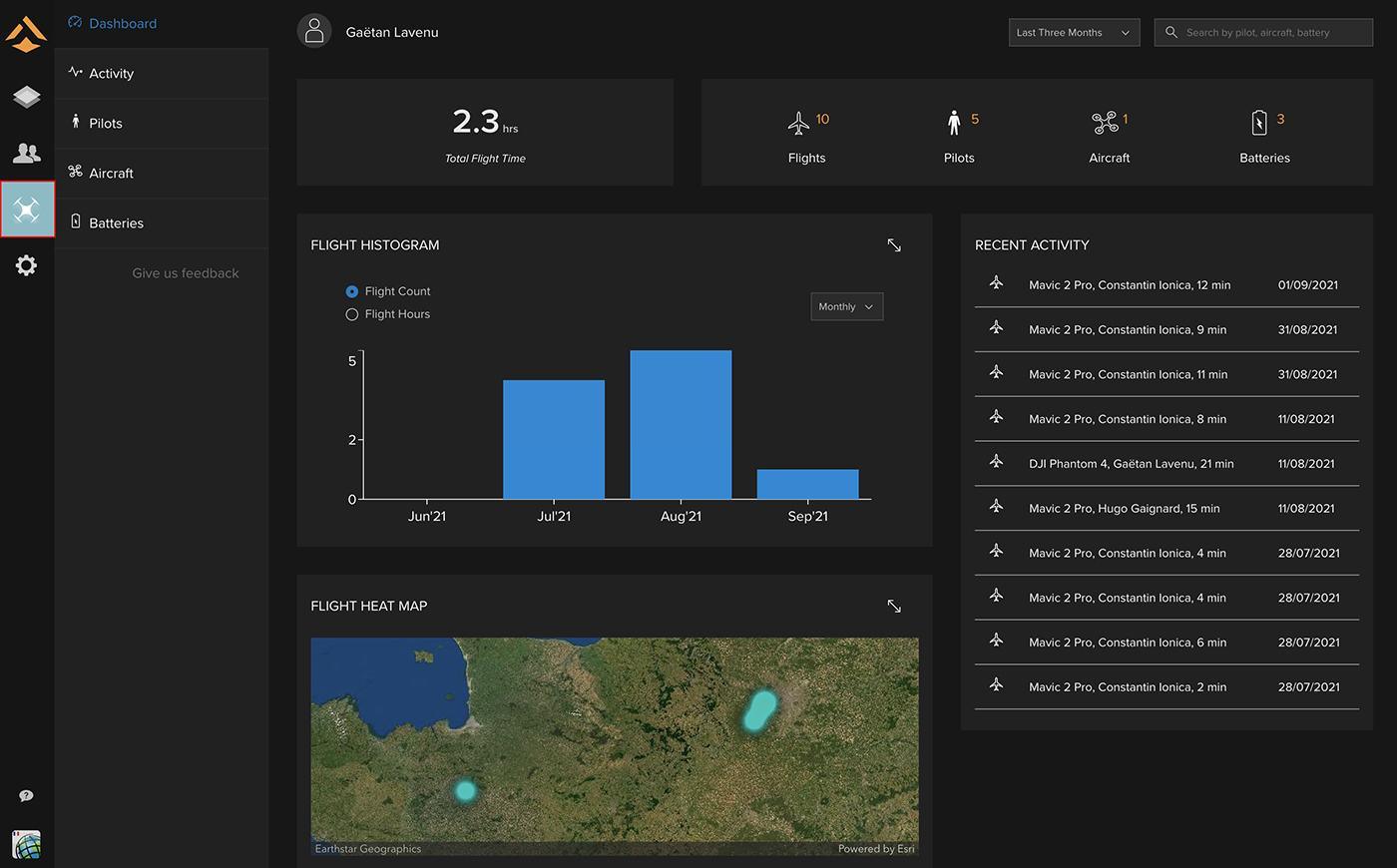
Task: Open the Last Three Months dropdown
Action: [1074, 33]
